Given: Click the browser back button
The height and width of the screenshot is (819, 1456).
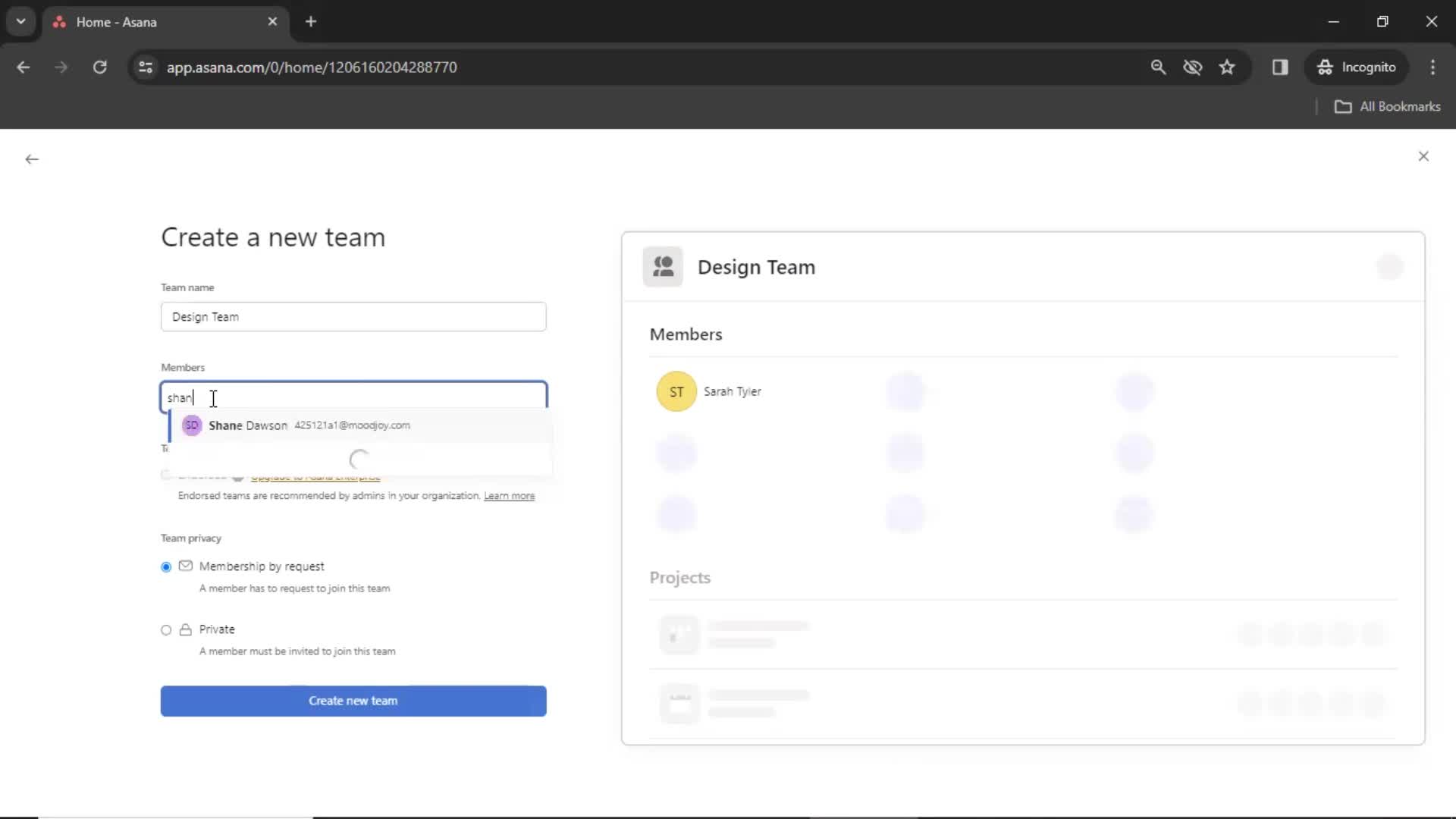Looking at the screenshot, I should point(24,67).
